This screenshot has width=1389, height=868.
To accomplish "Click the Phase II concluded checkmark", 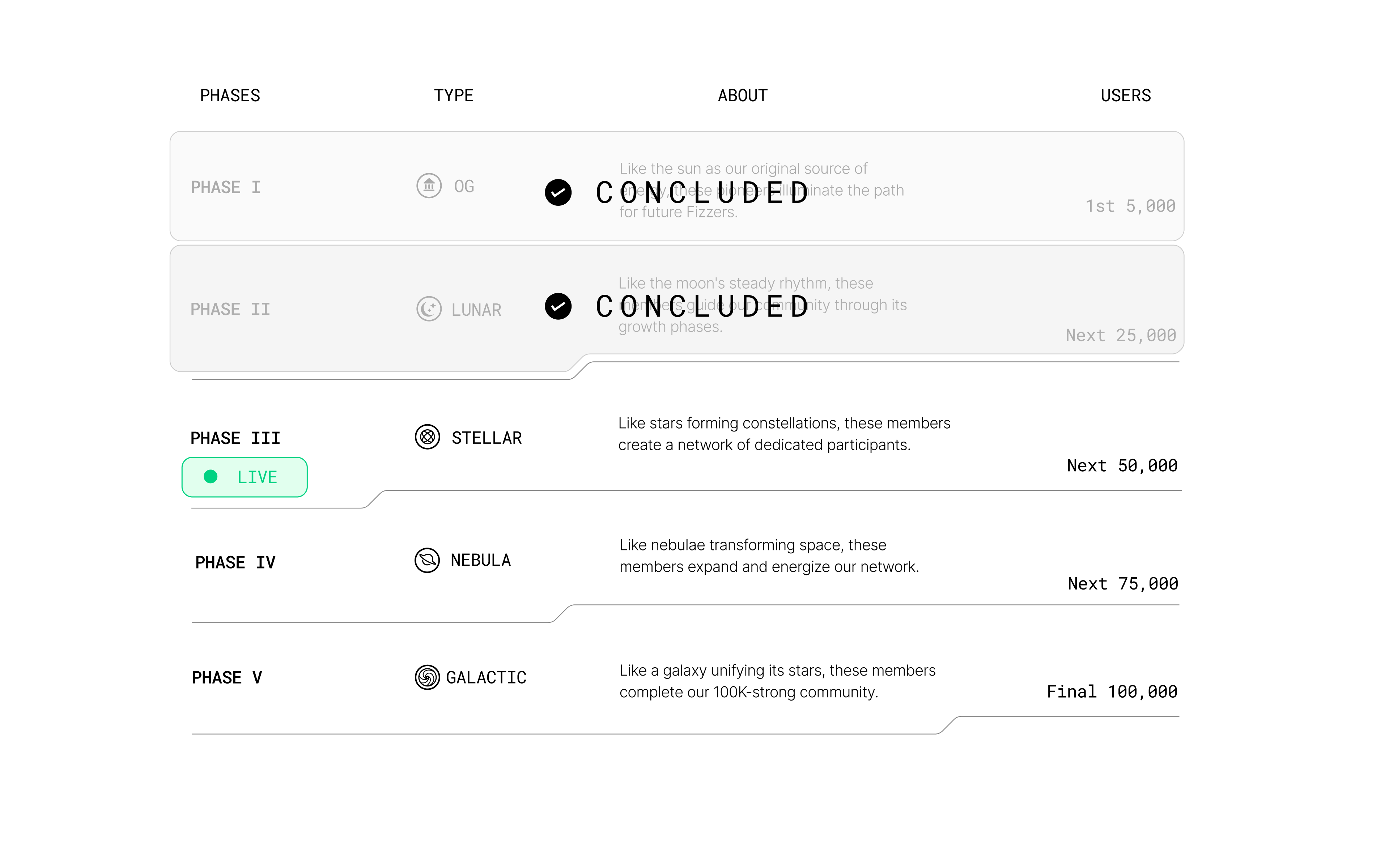I will pos(558,307).
